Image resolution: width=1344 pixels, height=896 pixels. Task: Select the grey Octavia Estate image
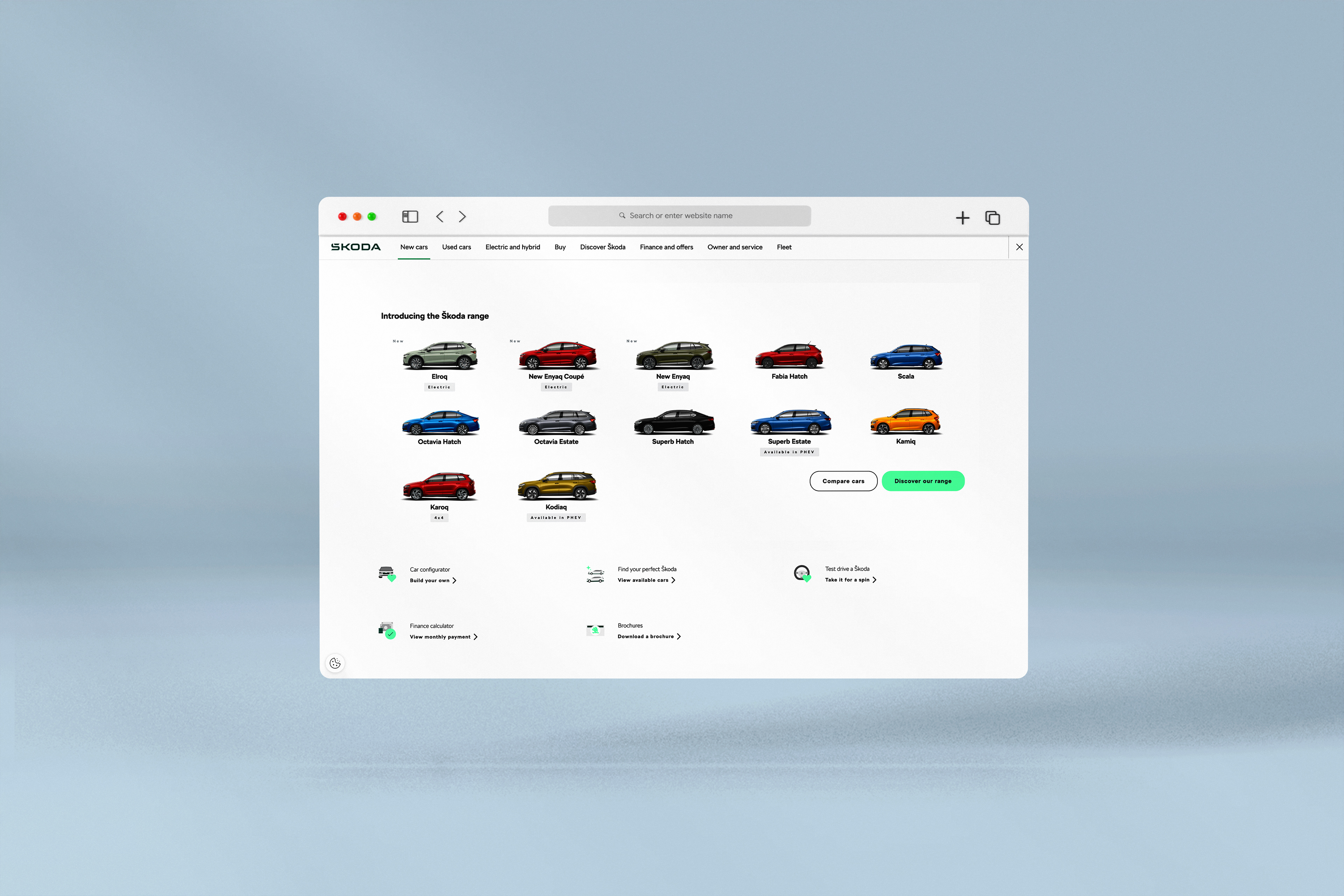coord(557,422)
